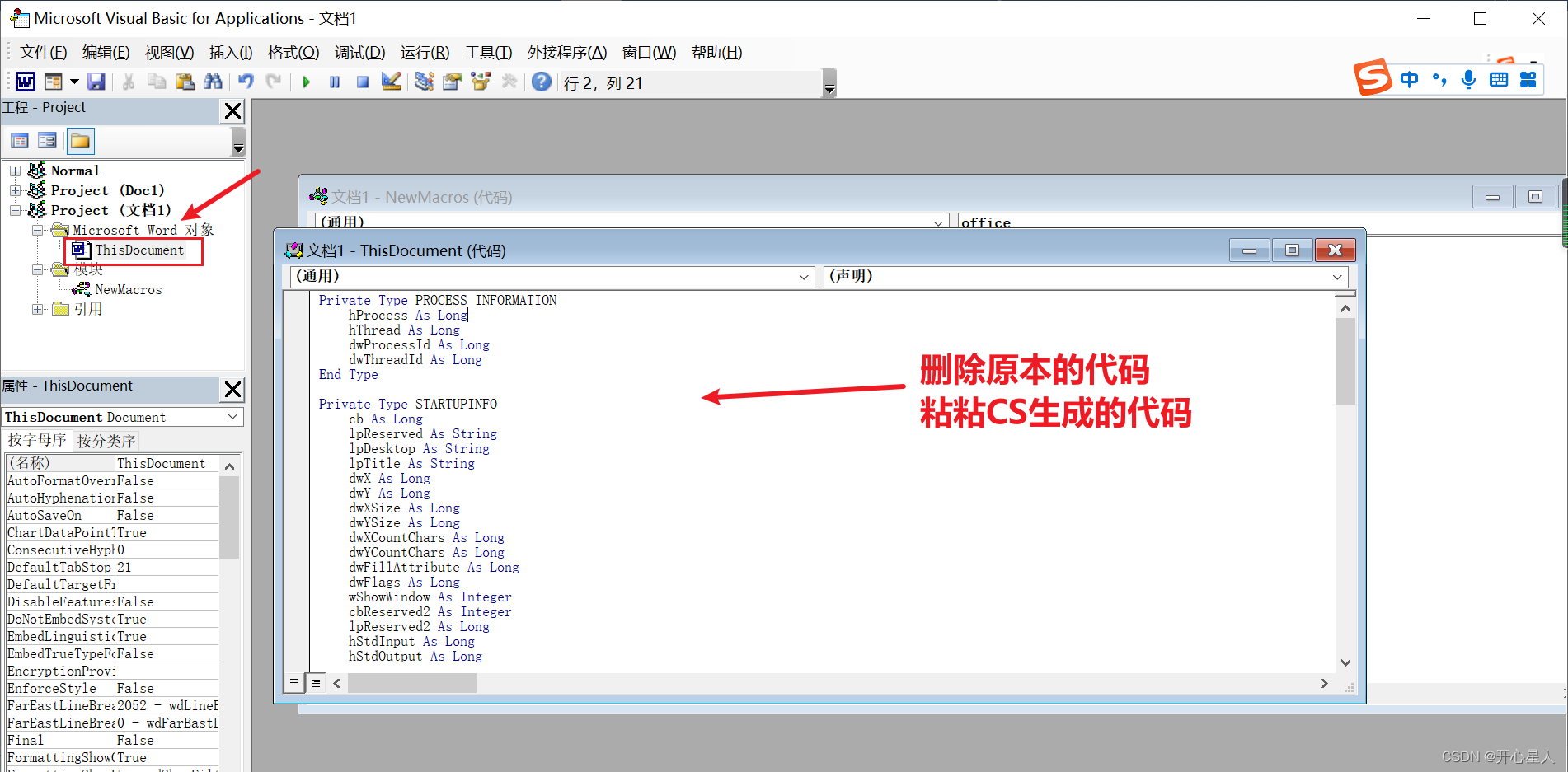1568x772 pixels.
Task: Stop execution with the Reset icon
Action: [x=363, y=82]
